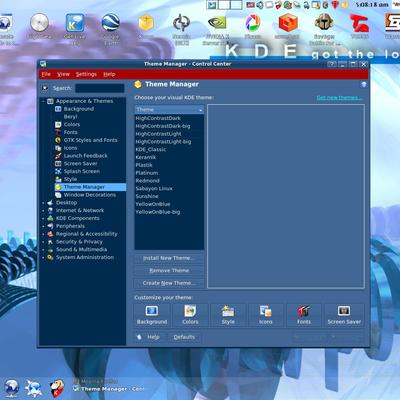
Task: Open the Settings menu
Action: click(86, 74)
